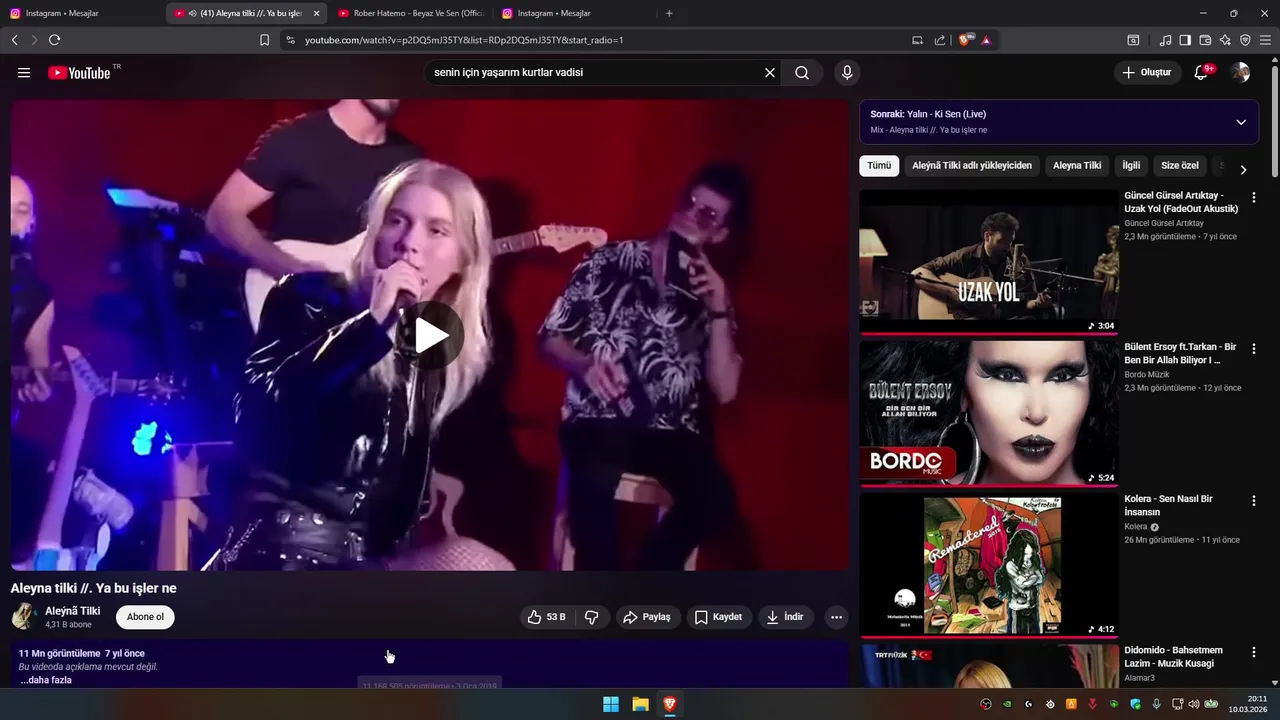Image resolution: width=1280 pixels, height=720 pixels.
Task: Select the Tümü filter chip
Action: (x=879, y=166)
